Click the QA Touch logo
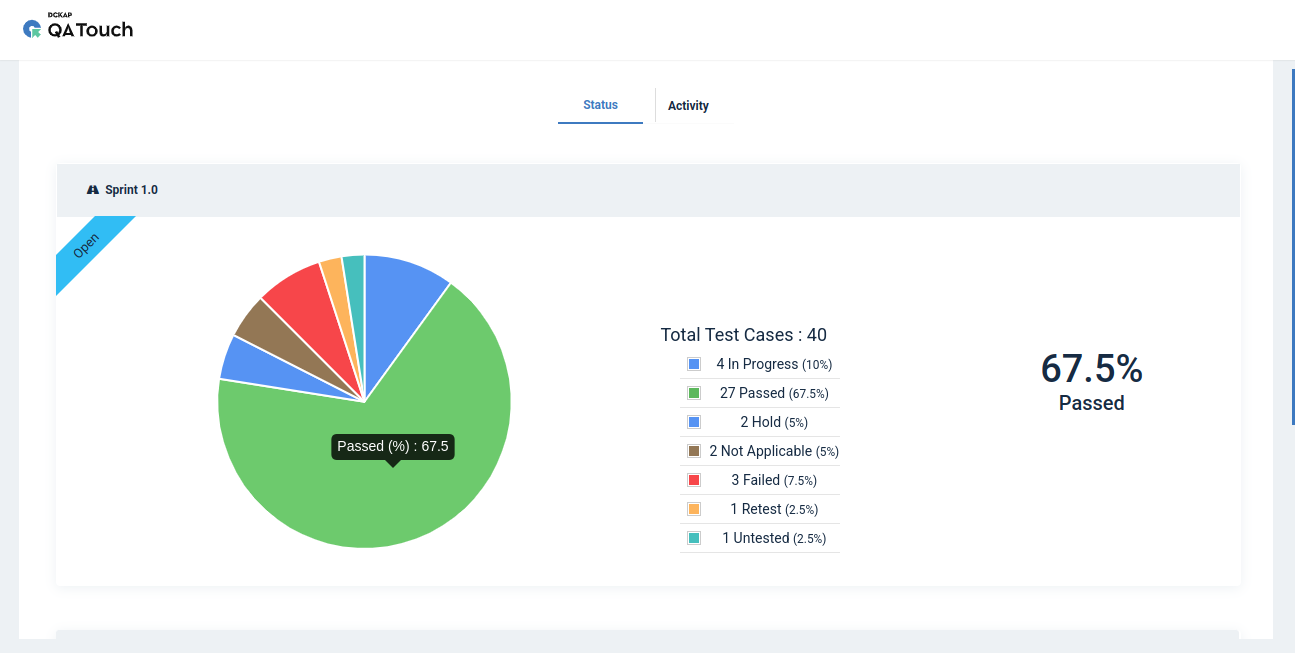Viewport: 1295px width, 653px height. 78,28
